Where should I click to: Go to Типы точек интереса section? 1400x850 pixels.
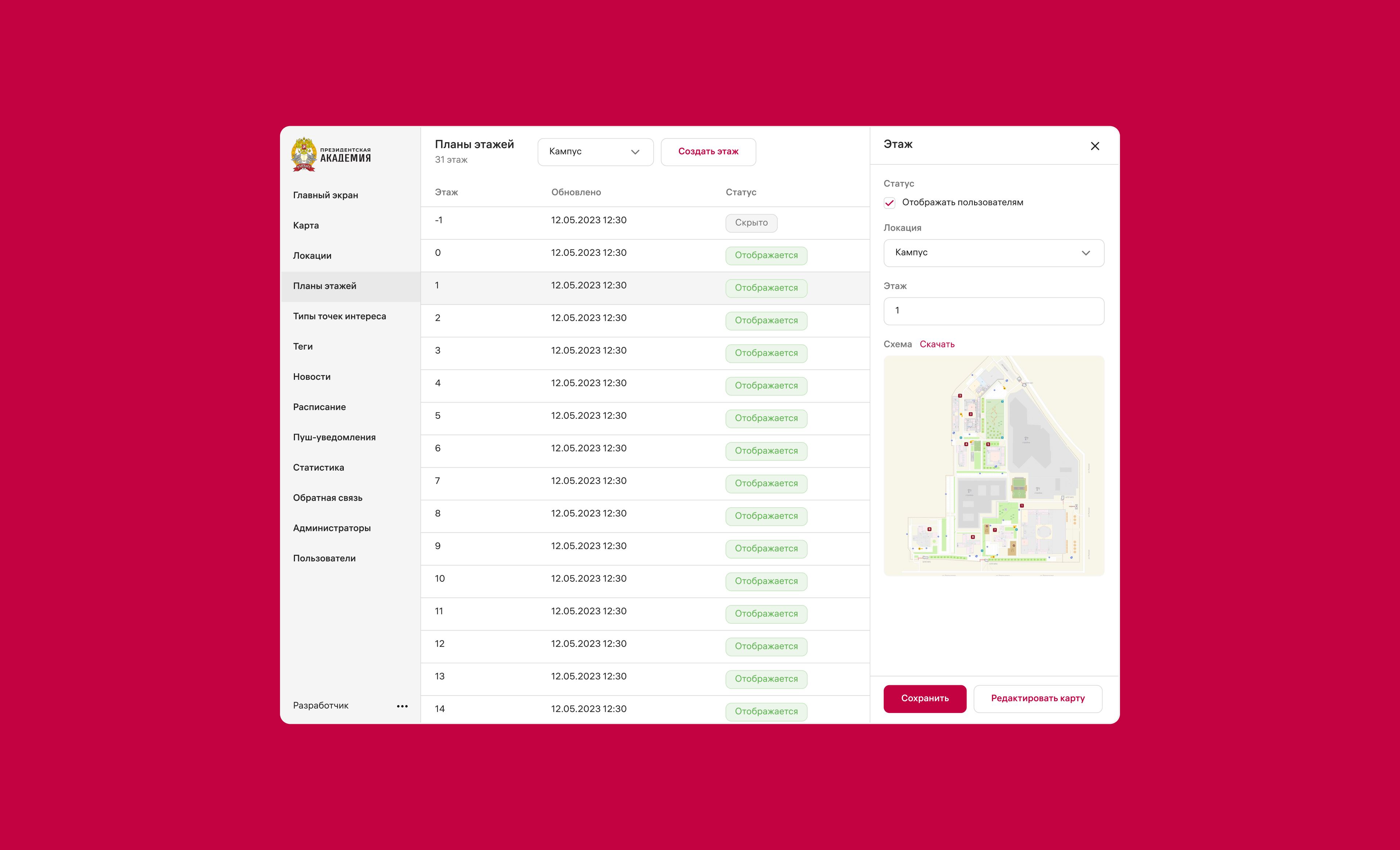pyautogui.click(x=339, y=316)
